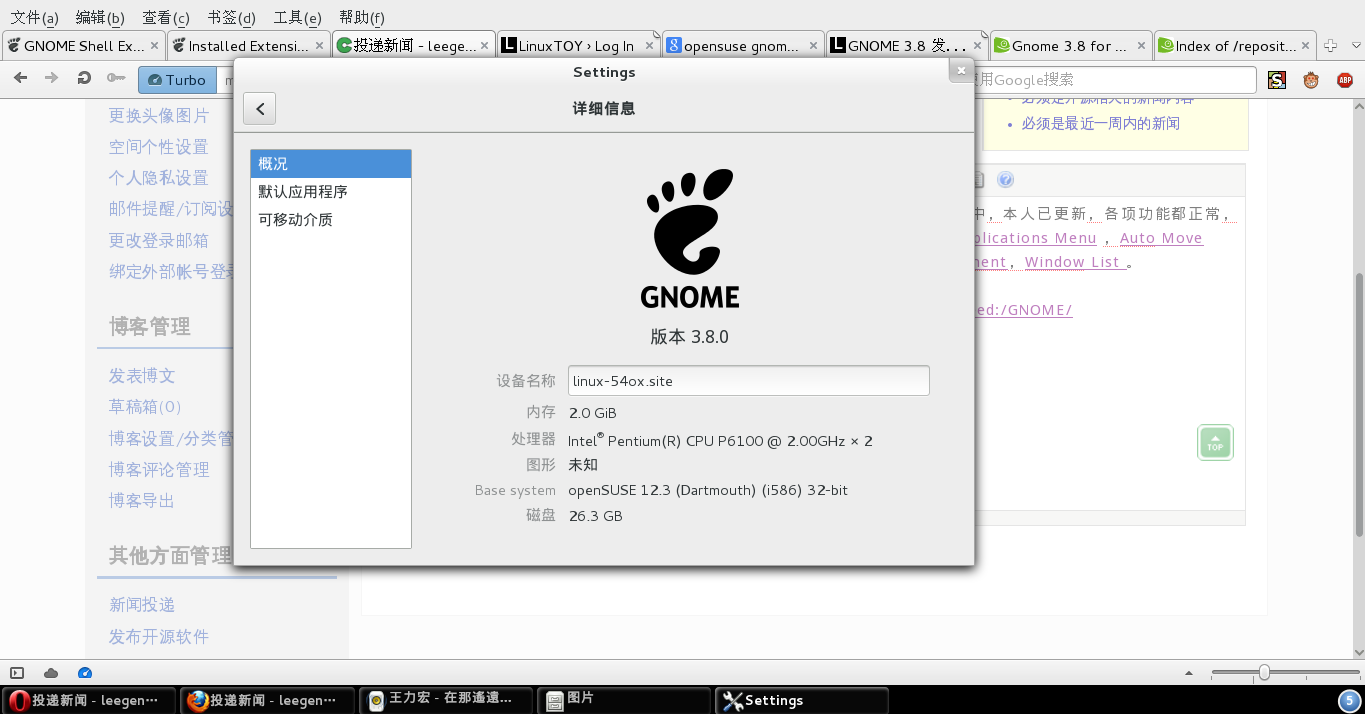Toggle the Turbo button
Screen dimensions: 1365x714
[178, 80]
